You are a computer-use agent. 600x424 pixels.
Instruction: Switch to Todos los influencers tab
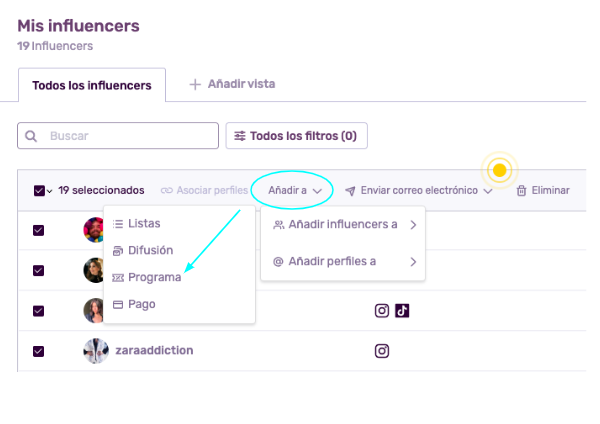coord(92,85)
